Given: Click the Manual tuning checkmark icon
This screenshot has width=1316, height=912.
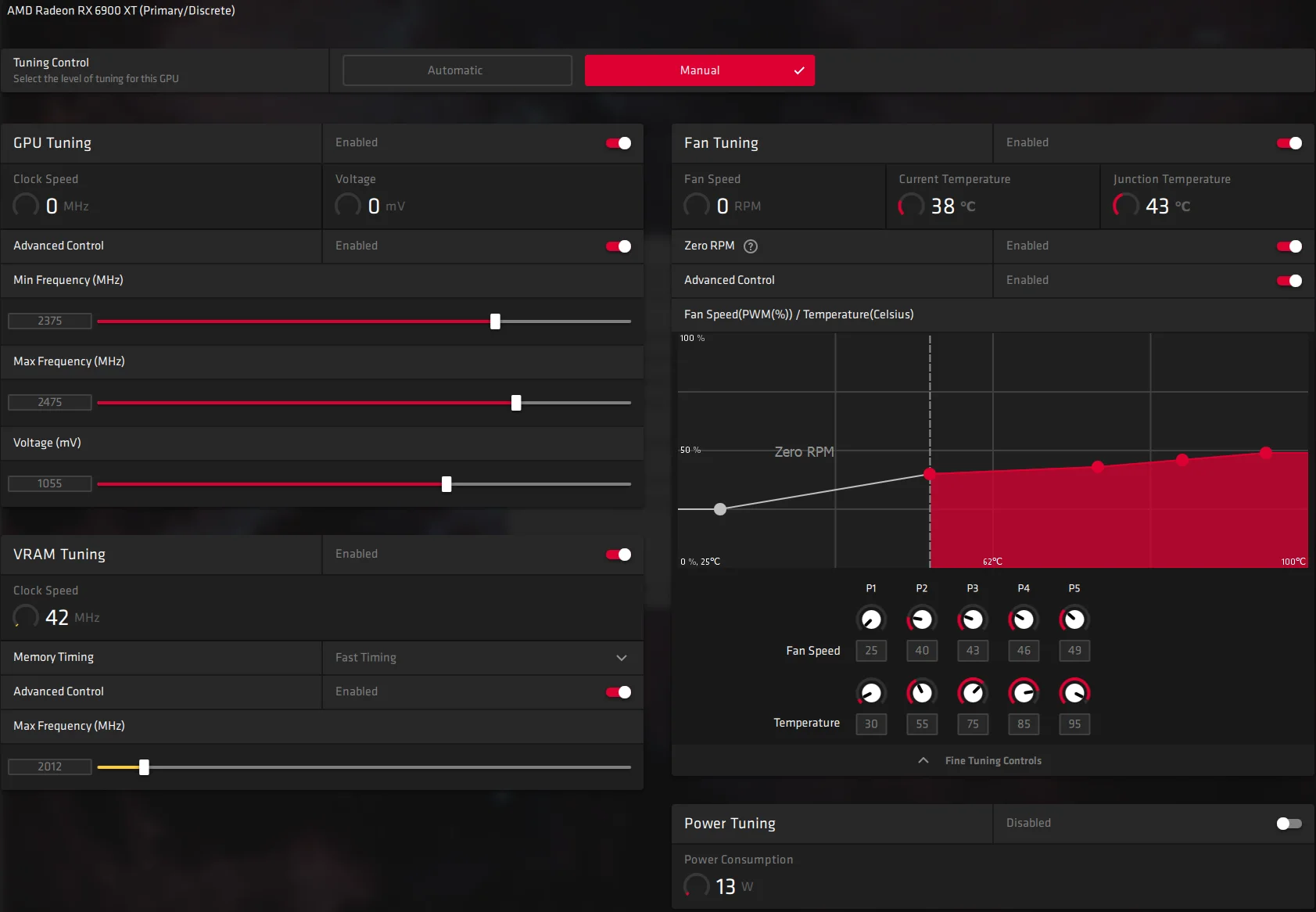Looking at the screenshot, I should (799, 70).
